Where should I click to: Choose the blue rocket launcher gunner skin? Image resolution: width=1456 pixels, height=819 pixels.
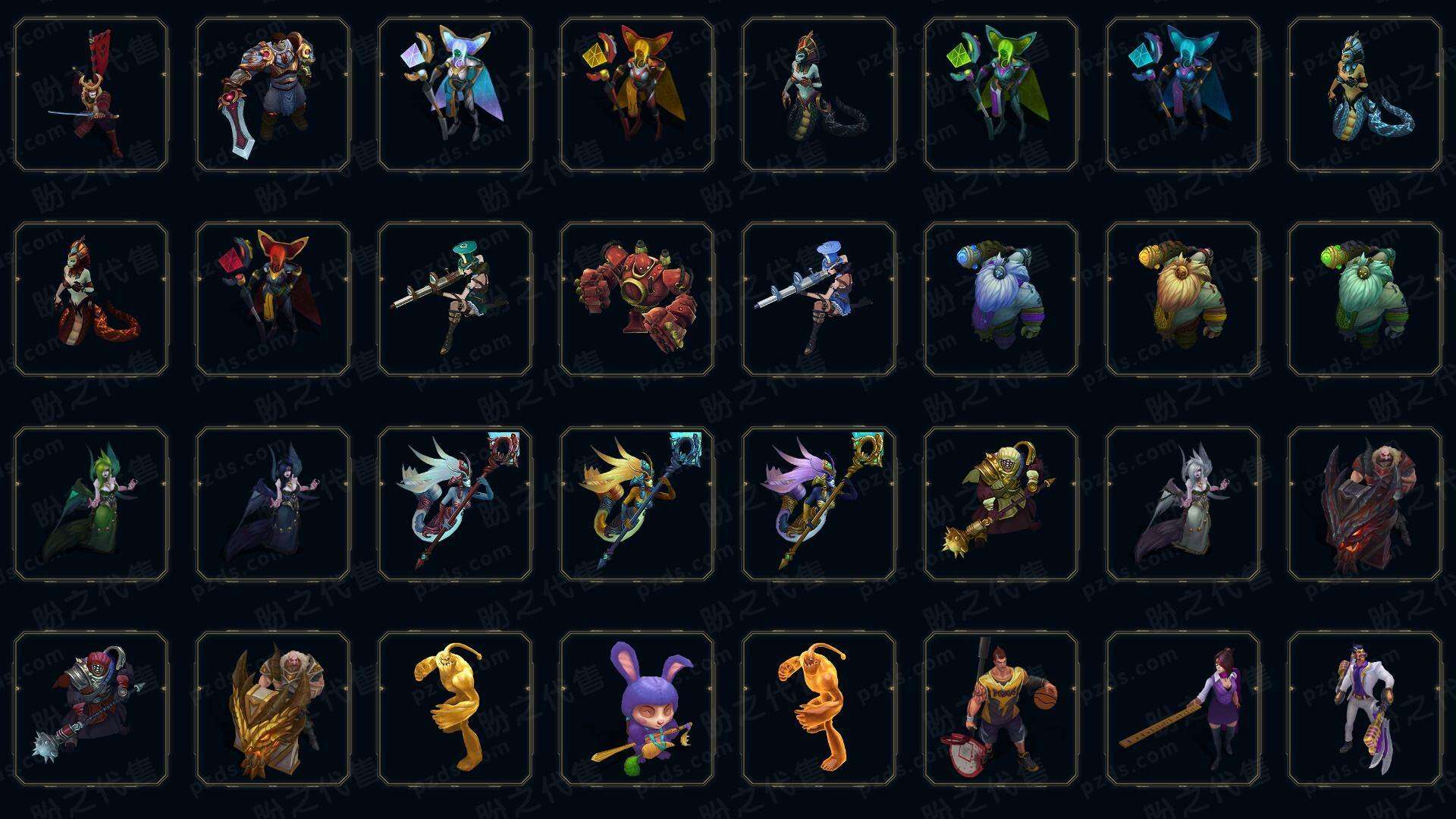coord(819,299)
